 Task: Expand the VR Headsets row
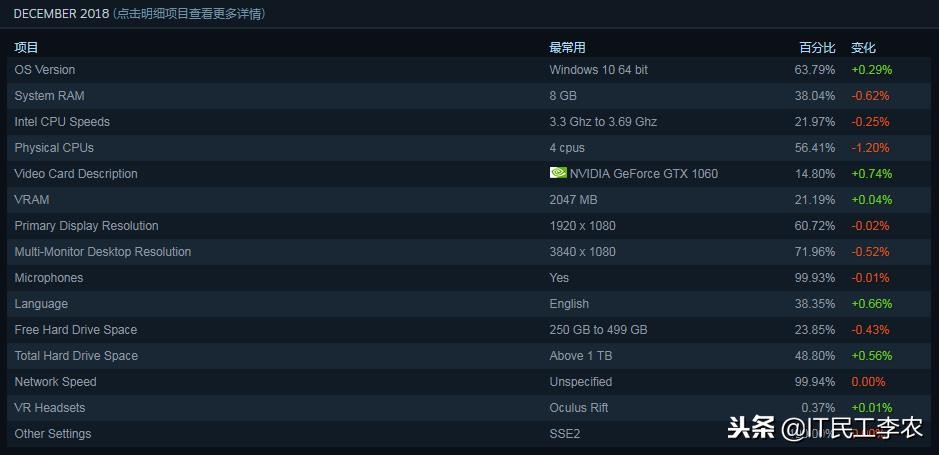click(50, 408)
